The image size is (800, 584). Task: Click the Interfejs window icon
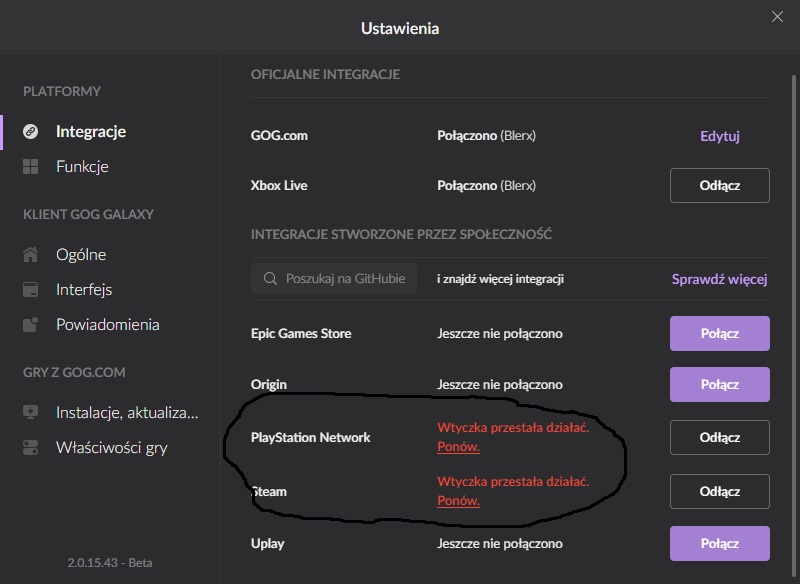pos(31,290)
